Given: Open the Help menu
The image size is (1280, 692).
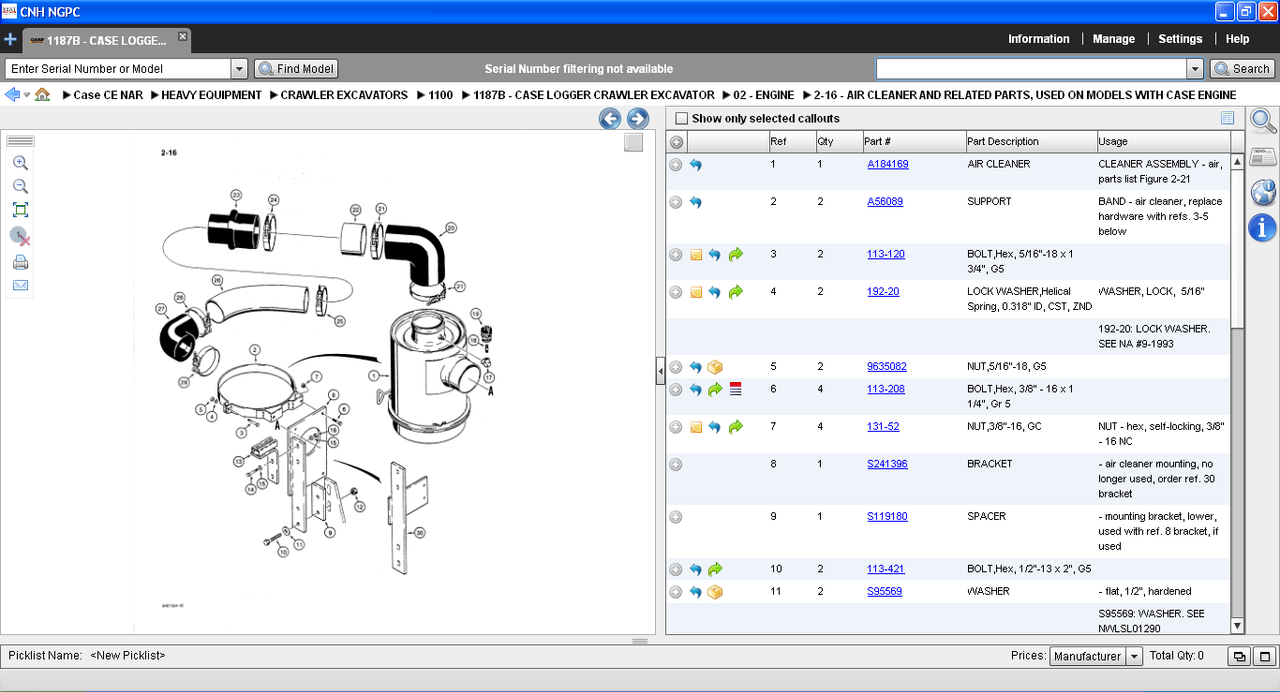Looking at the screenshot, I should tap(1237, 39).
